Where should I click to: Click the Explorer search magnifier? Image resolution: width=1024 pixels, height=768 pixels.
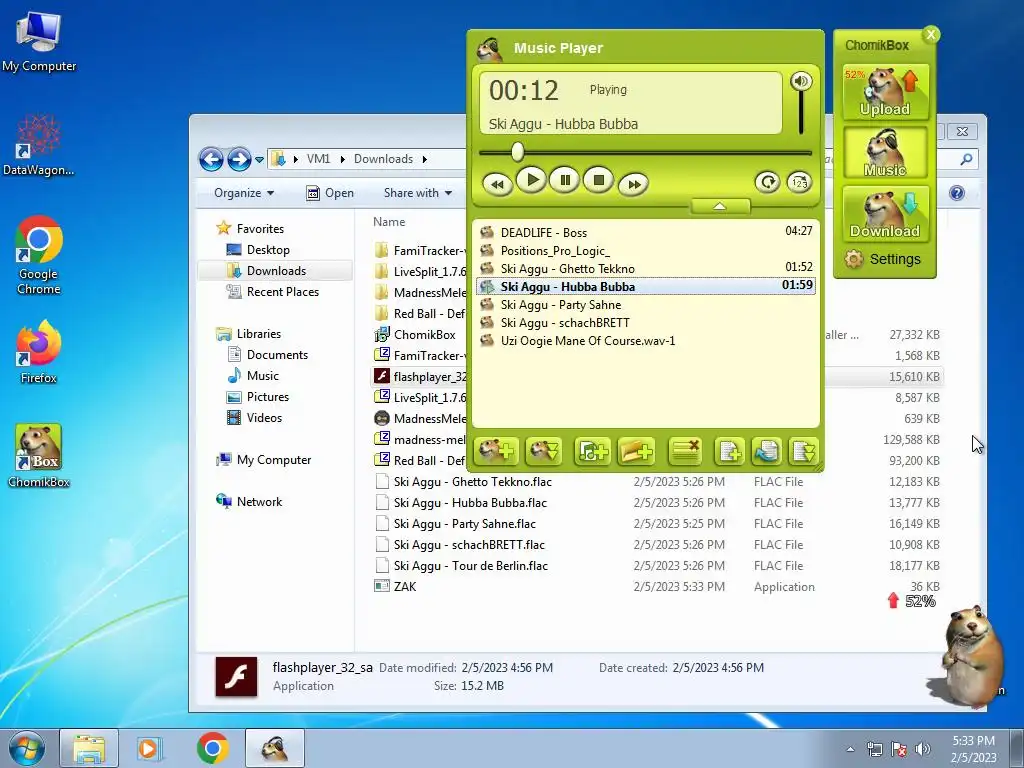(x=967, y=159)
